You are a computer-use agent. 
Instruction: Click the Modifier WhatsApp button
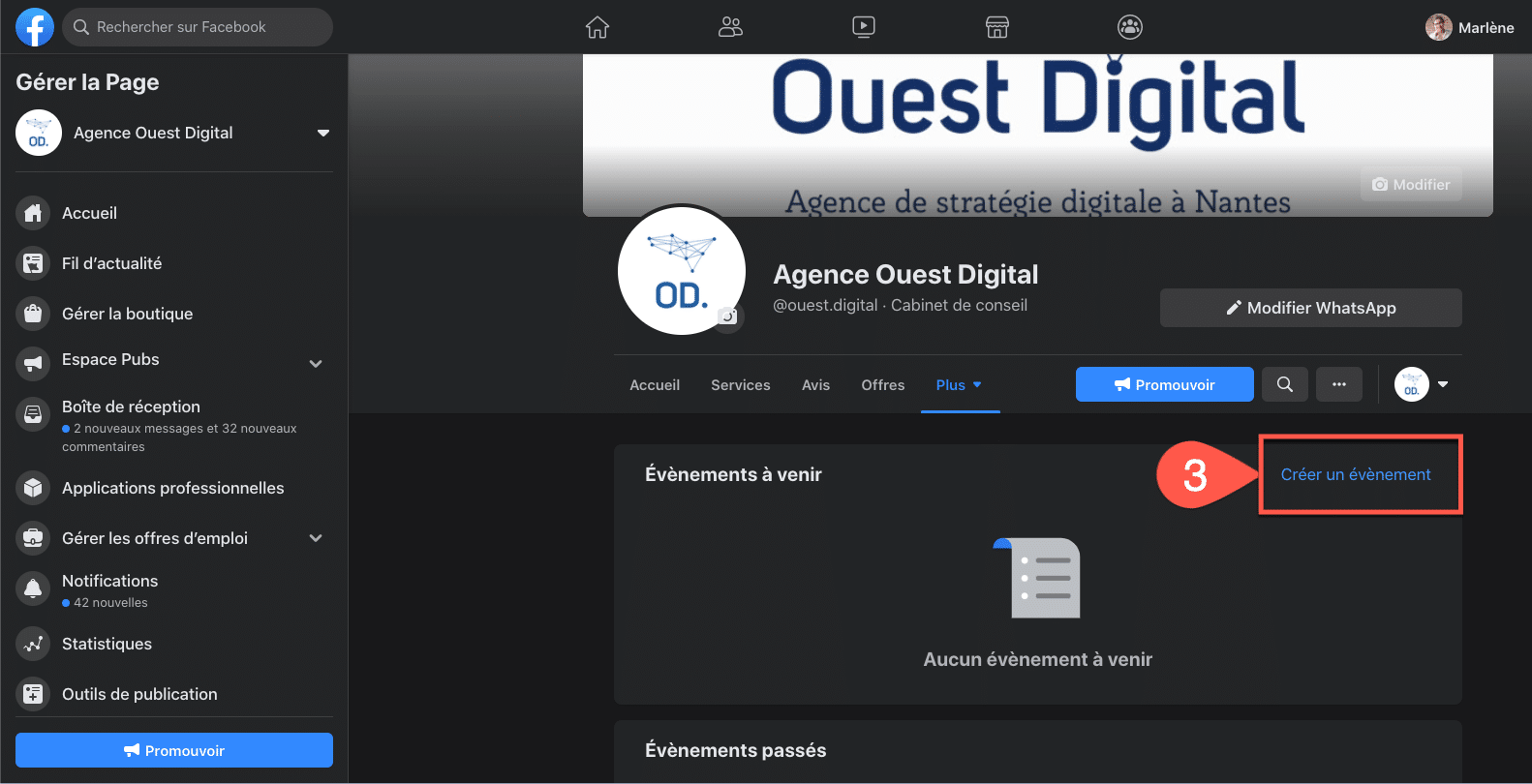click(x=1311, y=308)
